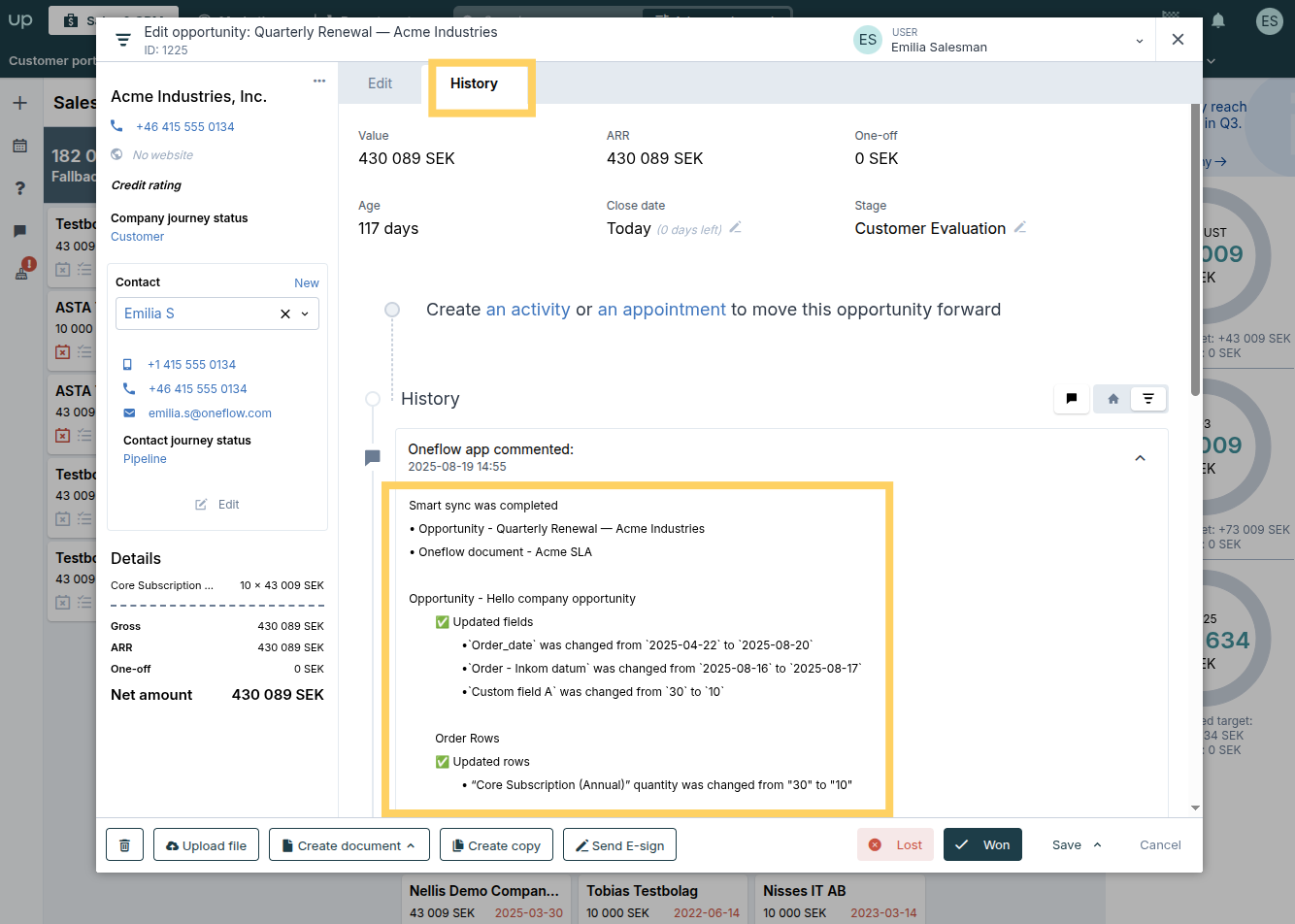The height and width of the screenshot is (924, 1295).
Task: Open the calendar icon in left sidebar
Action: (19, 146)
